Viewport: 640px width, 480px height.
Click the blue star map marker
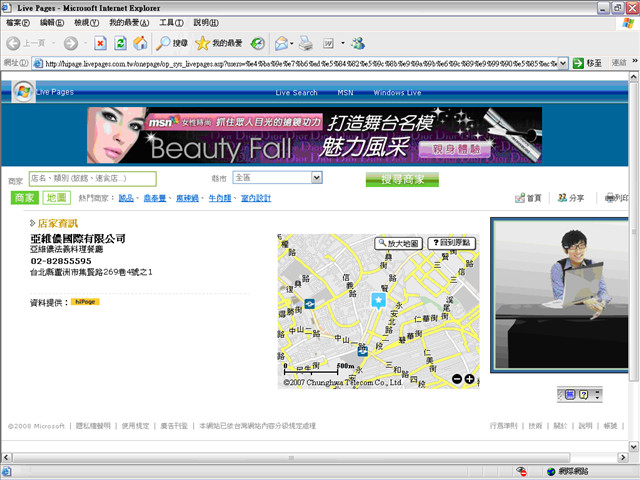[378, 301]
